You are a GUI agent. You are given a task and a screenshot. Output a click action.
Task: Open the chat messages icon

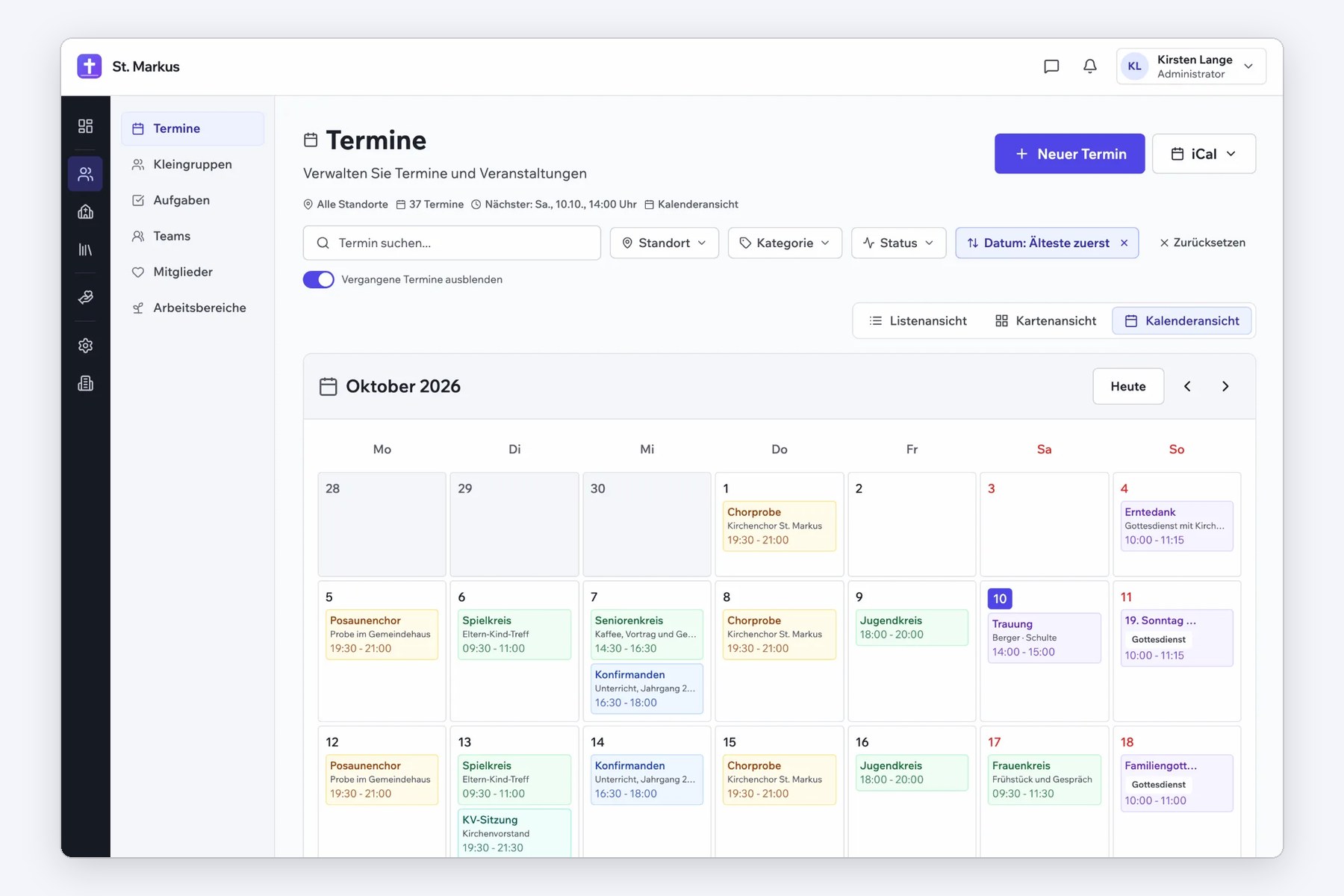(1051, 66)
